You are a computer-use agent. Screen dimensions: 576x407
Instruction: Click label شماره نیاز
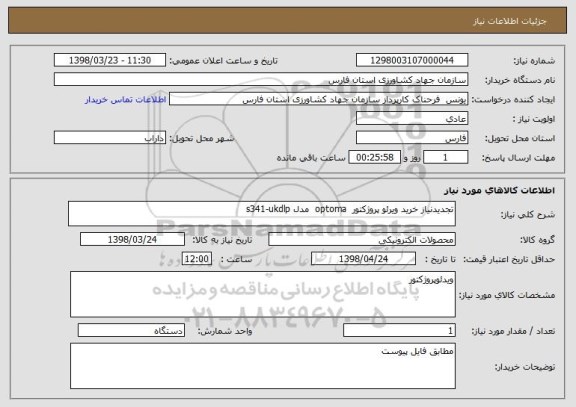tap(534, 61)
